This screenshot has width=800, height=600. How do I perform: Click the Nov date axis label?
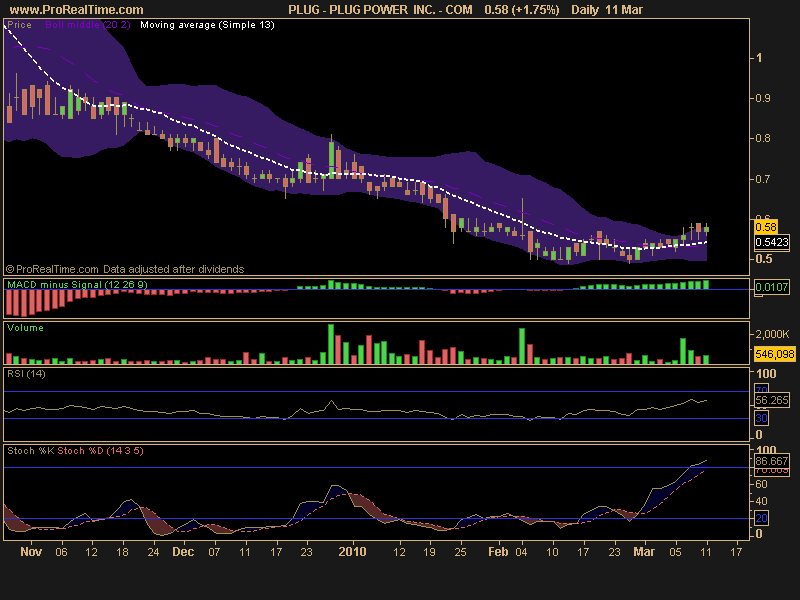tap(31, 552)
